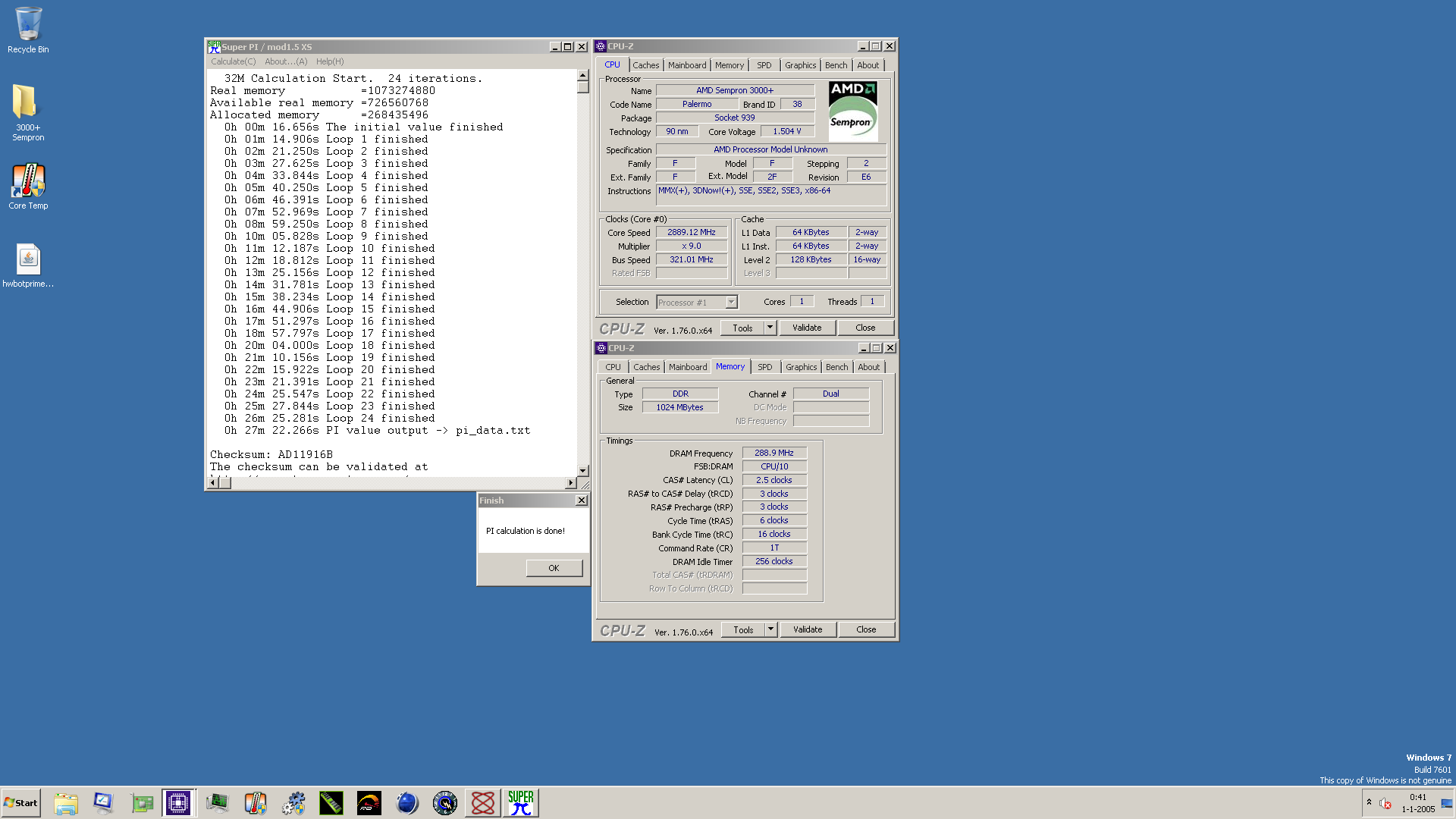Open About menu in Super PI
This screenshot has width=1456, height=819.
[x=286, y=61]
